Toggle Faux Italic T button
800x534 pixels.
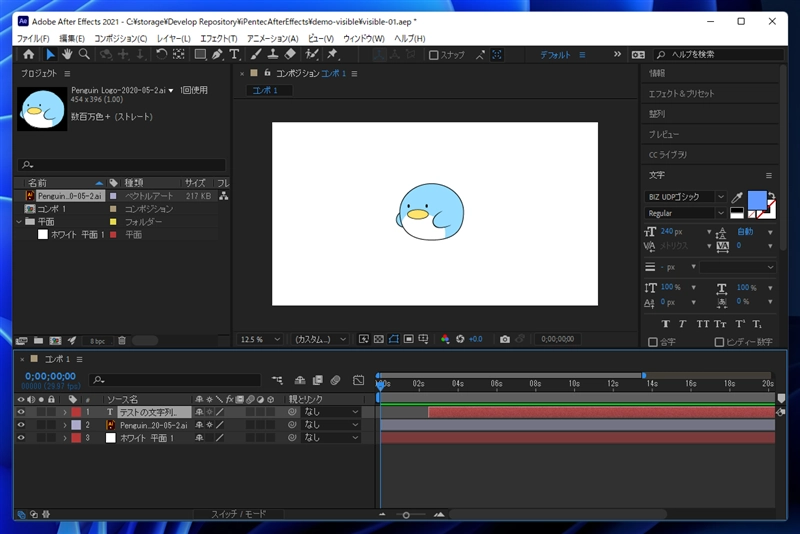pyautogui.click(x=682, y=324)
